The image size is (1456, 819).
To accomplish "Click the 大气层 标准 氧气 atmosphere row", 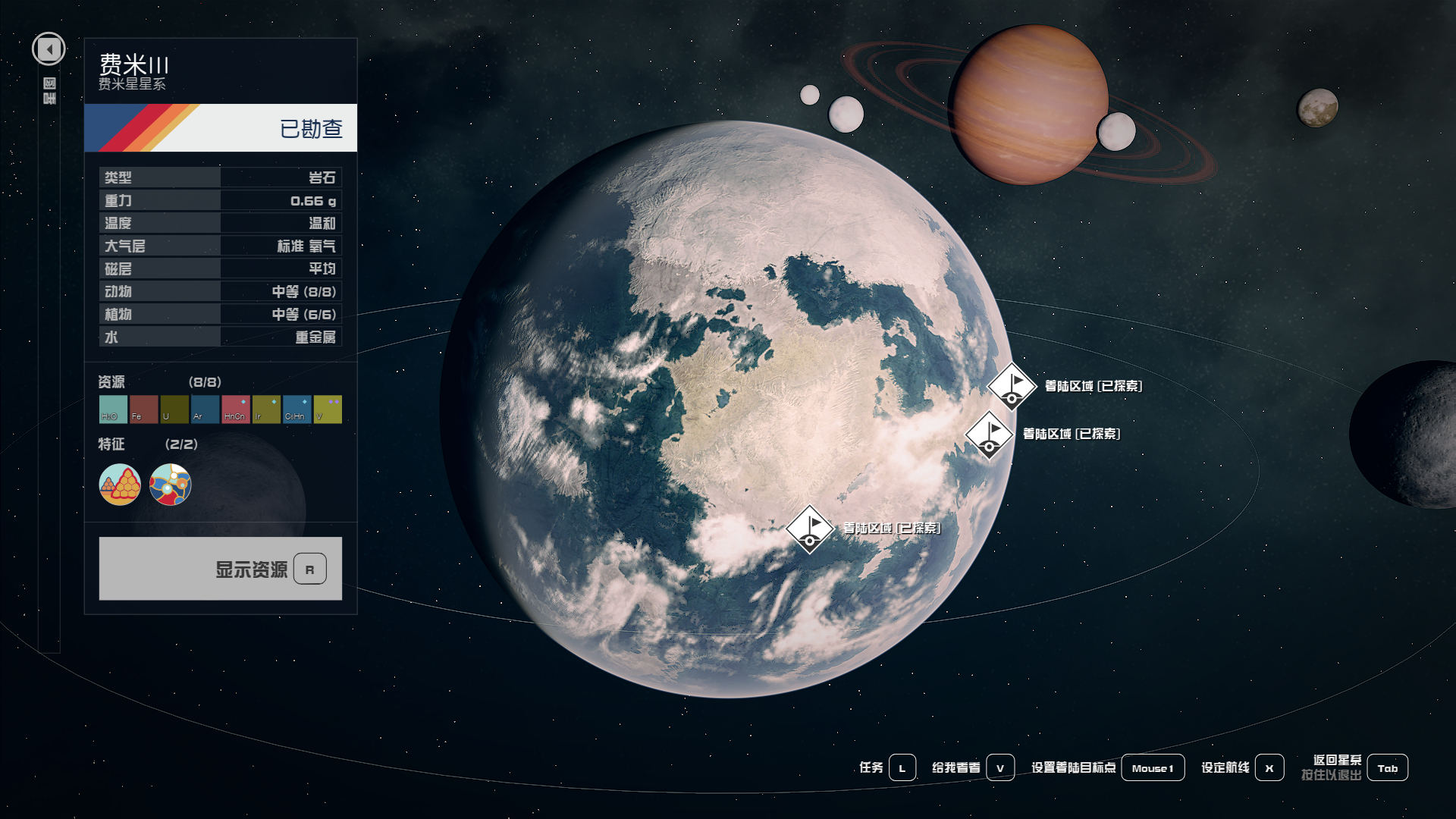I will click(221, 246).
